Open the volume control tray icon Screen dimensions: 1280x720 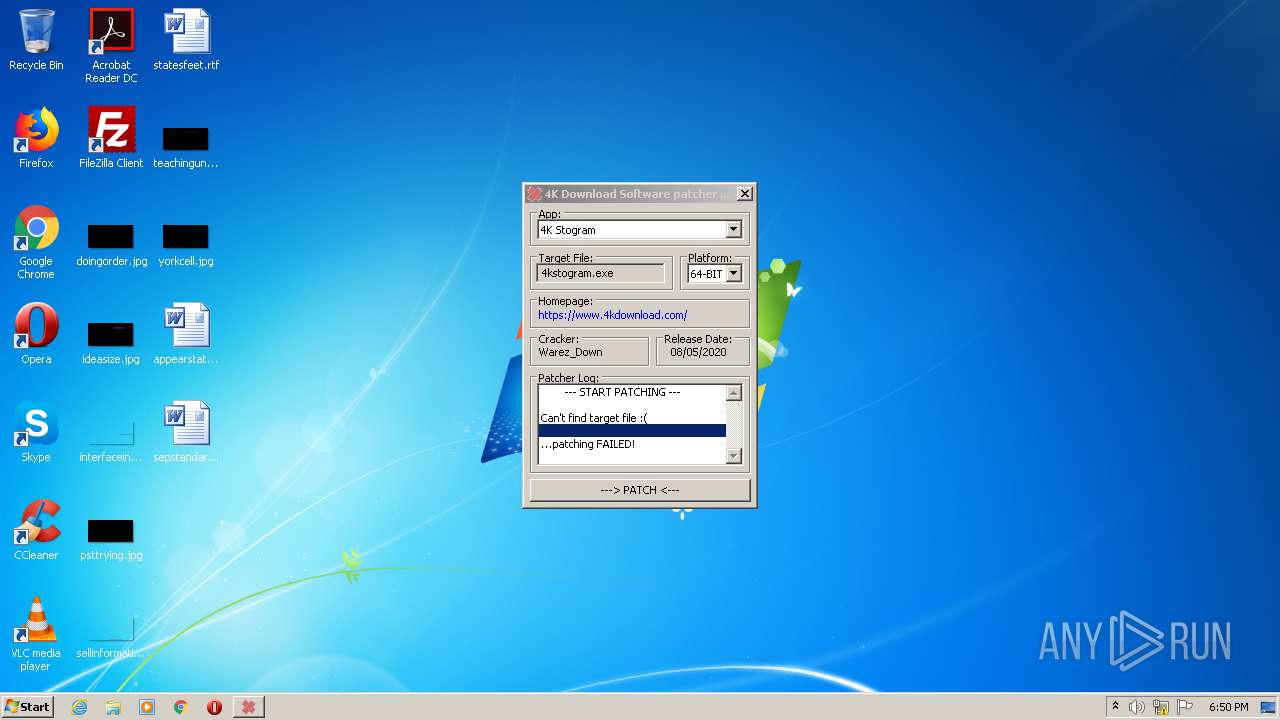click(x=1137, y=707)
